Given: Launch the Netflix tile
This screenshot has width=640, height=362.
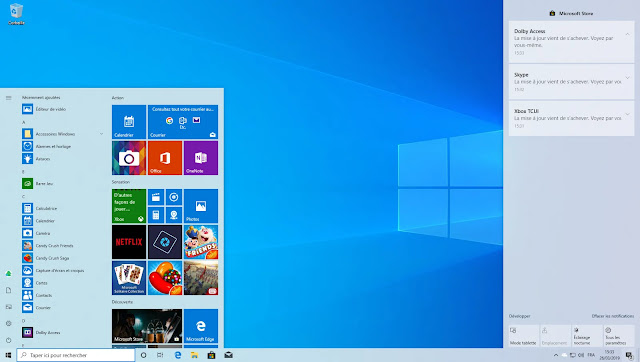Looking at the screenshot, I should click(x=129, y=242).
